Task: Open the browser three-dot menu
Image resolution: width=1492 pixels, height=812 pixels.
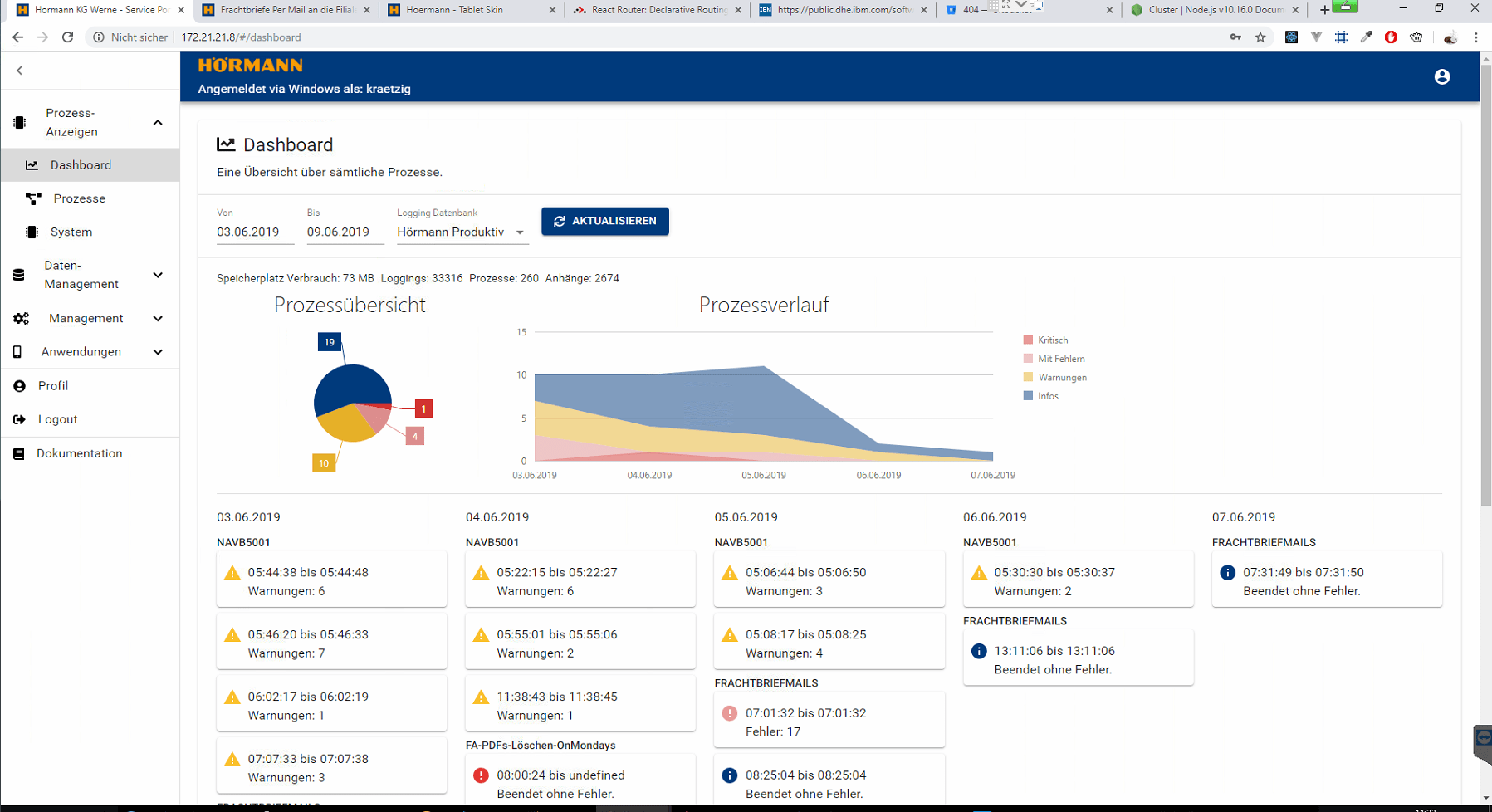Action: pos(1475,37)
